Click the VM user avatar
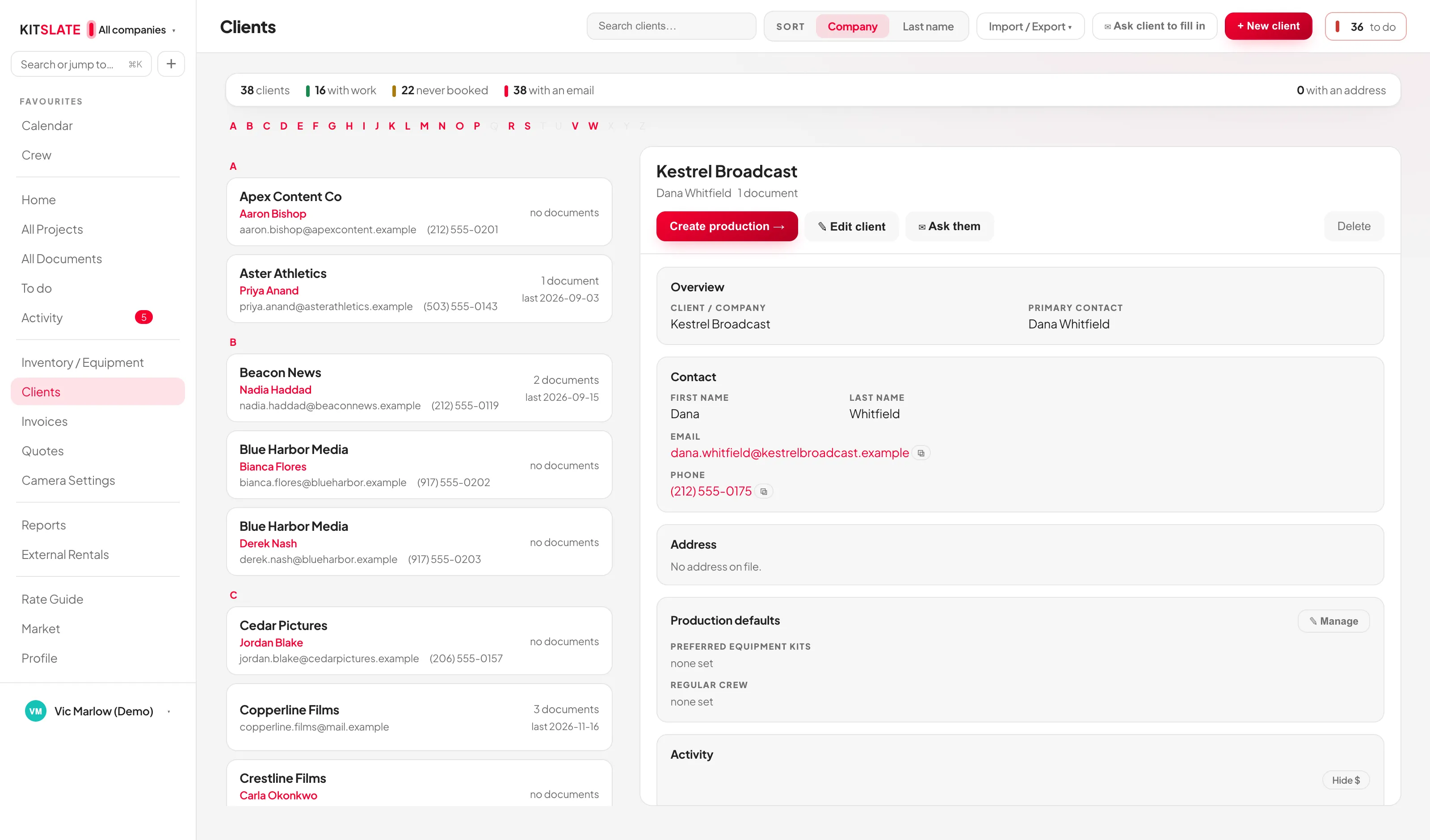Image resolution: width=1430 pixels, height=840 pixels. (36, 711)
